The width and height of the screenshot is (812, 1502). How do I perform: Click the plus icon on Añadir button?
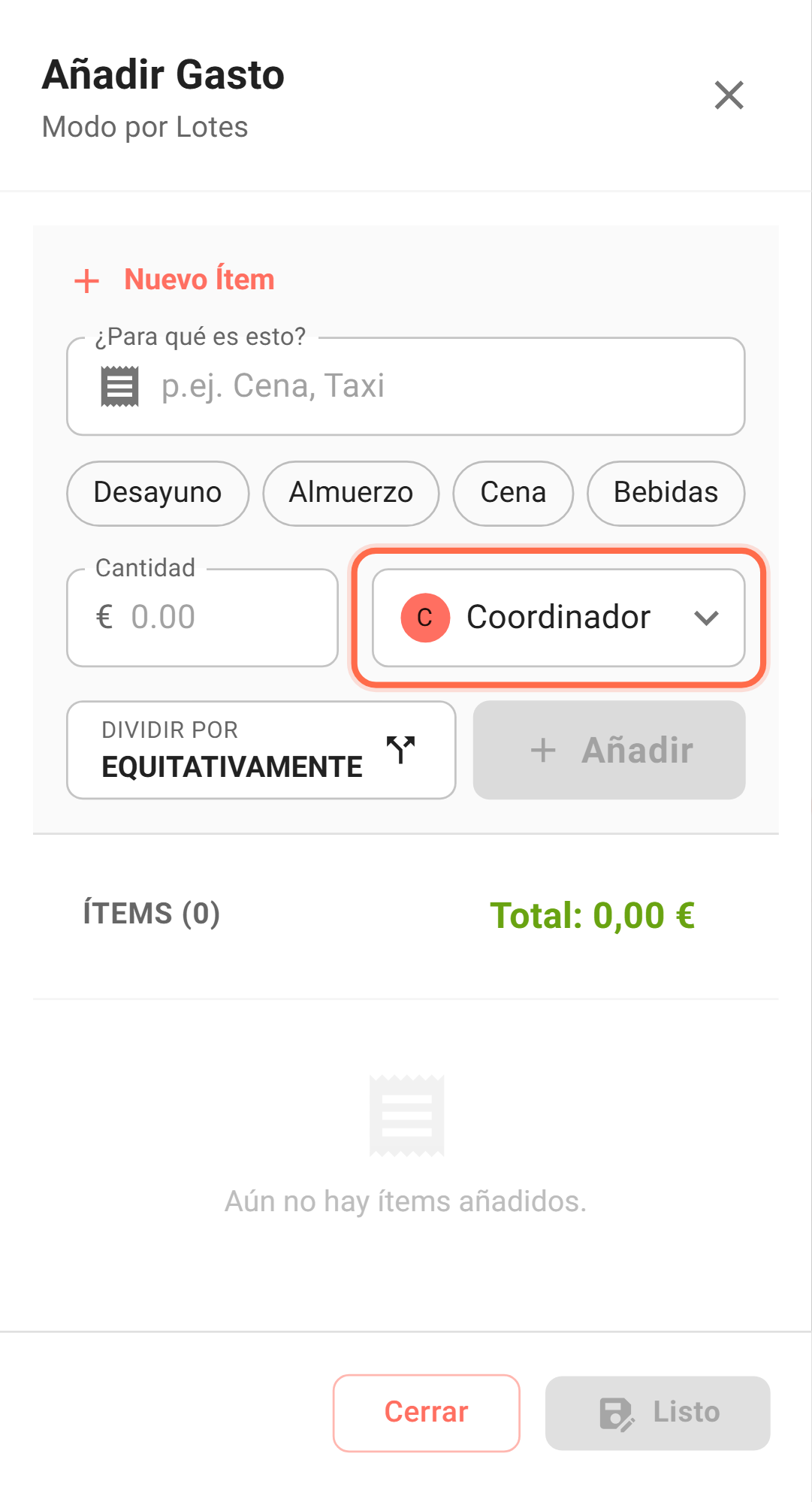point(543,750)
